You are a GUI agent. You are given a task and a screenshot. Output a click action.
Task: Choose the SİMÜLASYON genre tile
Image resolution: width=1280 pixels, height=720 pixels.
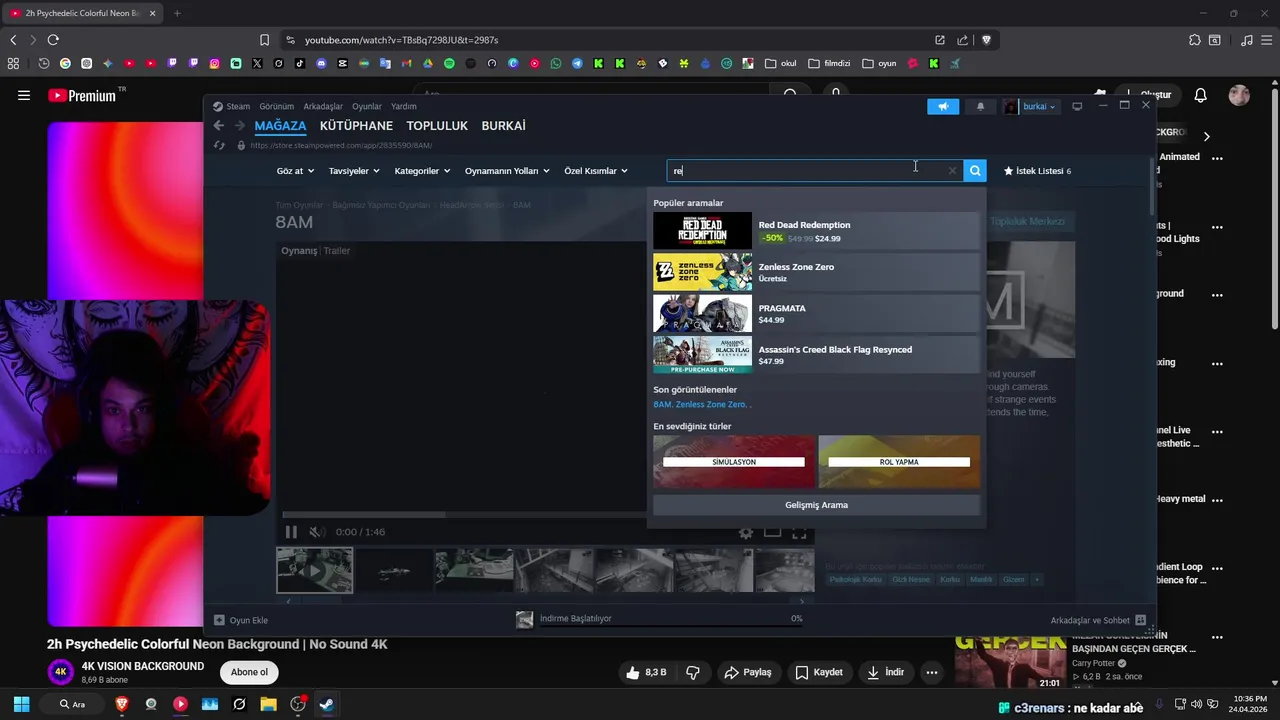click(734, 461)
